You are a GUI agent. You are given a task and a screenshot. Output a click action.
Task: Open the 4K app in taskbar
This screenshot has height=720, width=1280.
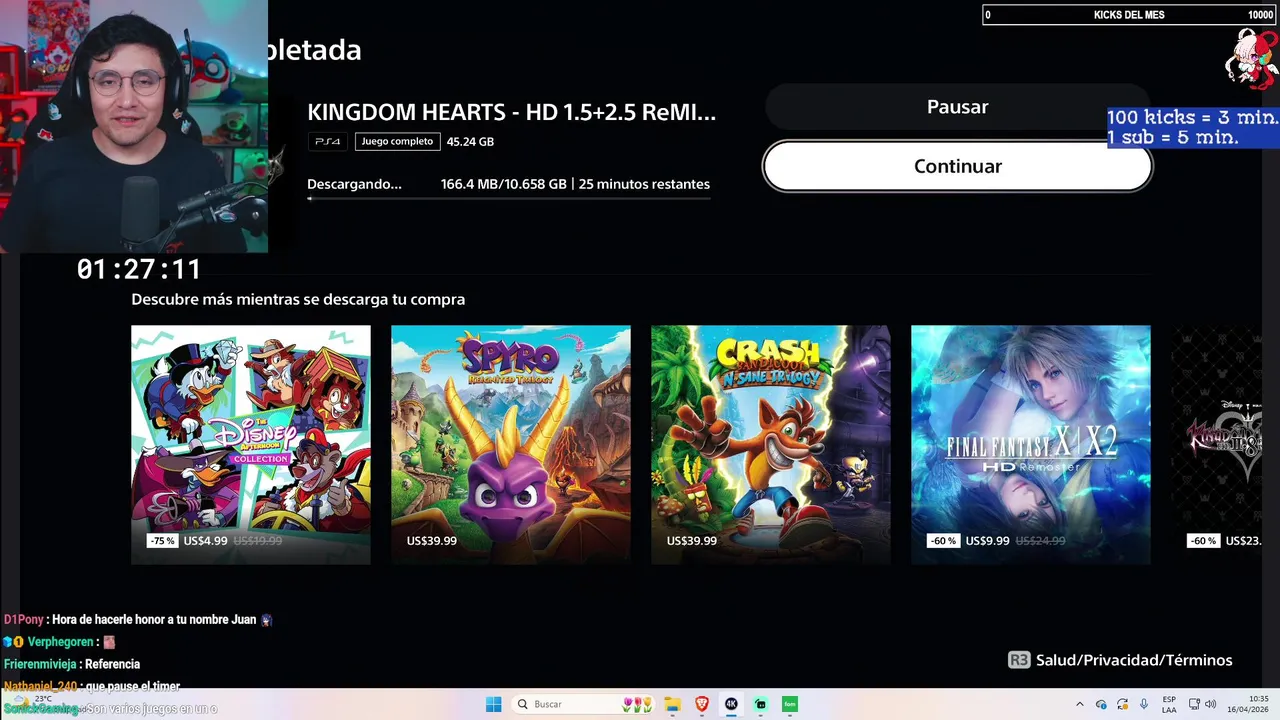(731, 704)
